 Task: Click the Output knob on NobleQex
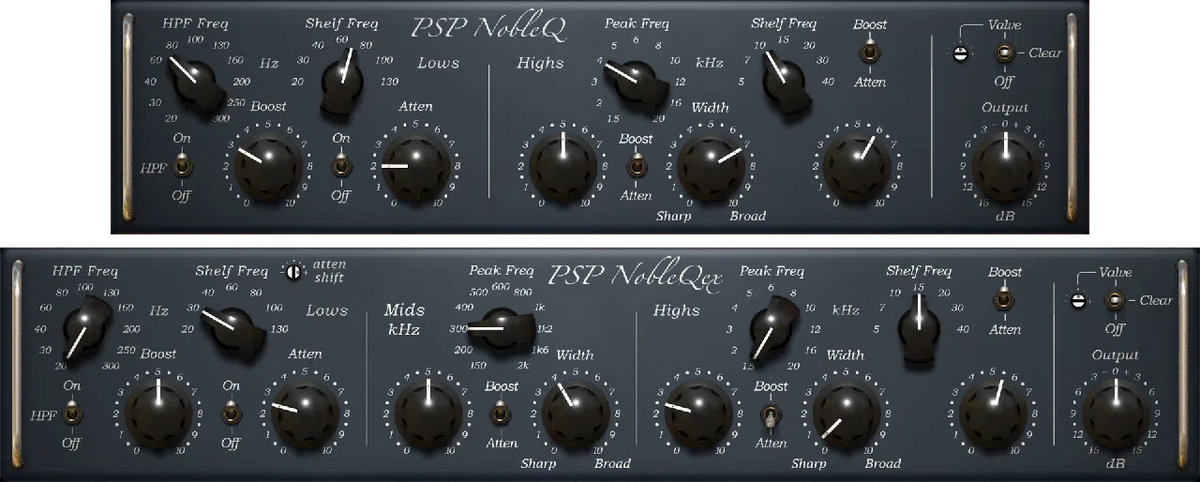(x=1115, y=408)
